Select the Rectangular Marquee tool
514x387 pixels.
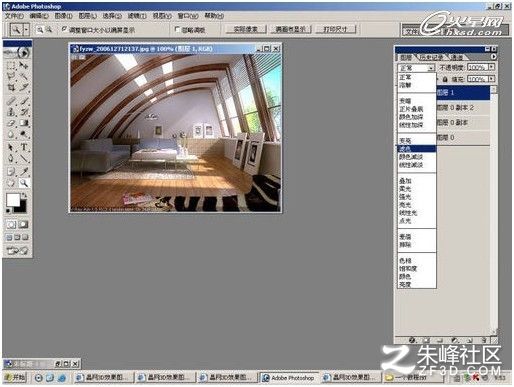point(11,65)
